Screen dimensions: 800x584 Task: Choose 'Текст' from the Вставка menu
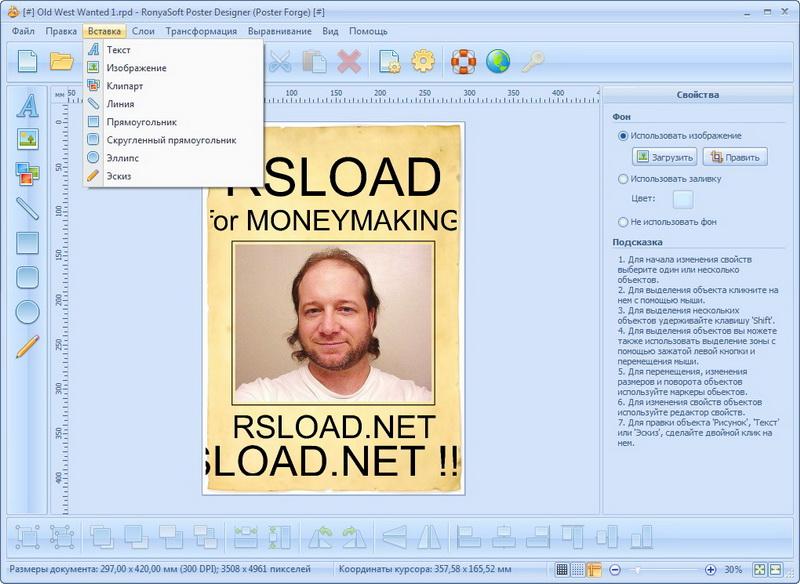173,49
